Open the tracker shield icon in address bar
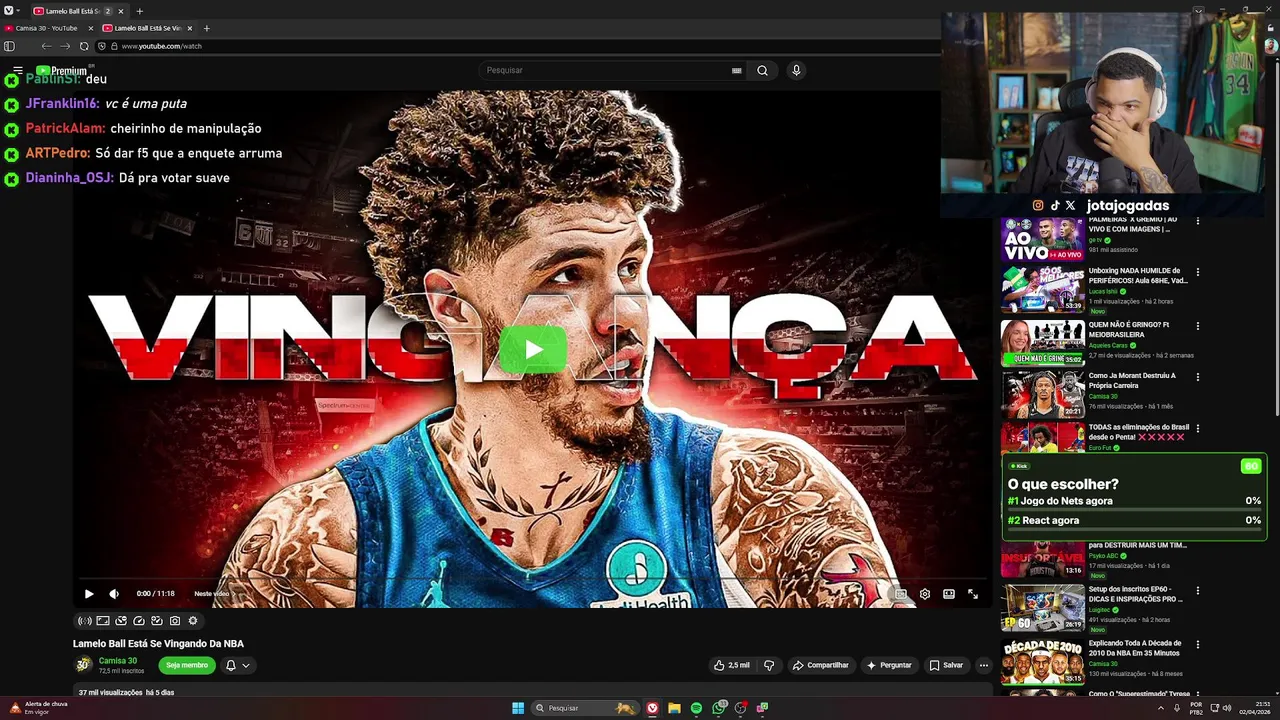The height and width of the screenshot is (720, 1280). point(101,46)
